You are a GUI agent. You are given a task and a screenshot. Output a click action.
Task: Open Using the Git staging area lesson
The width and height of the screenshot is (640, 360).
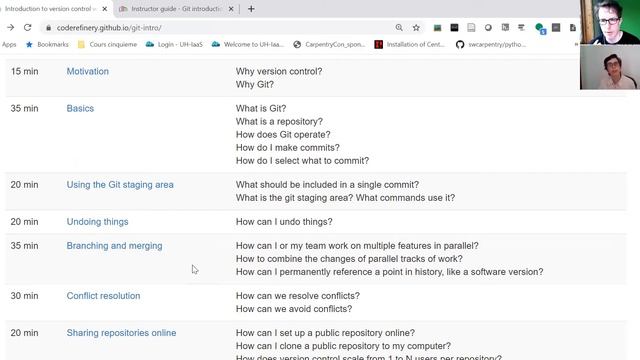click(120, 185)
